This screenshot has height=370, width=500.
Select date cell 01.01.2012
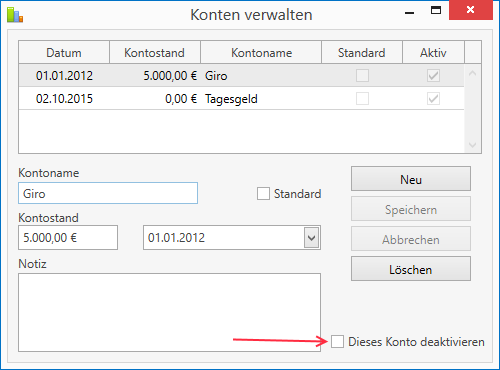pos(64,76)
